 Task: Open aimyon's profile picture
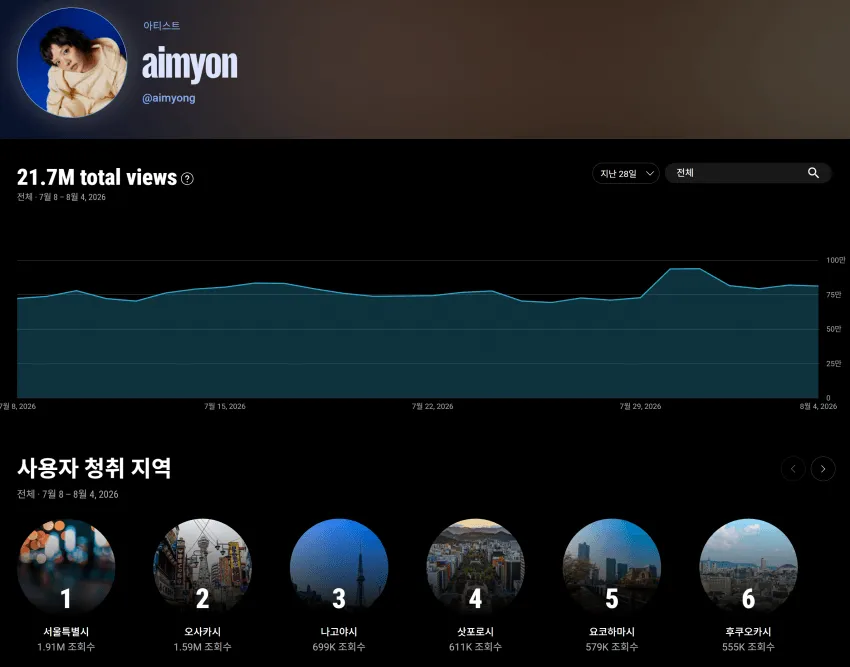72,62
